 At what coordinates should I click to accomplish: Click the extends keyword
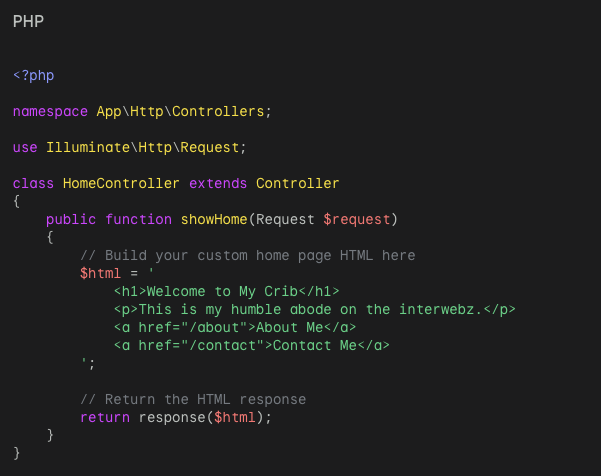coord(218,184)
